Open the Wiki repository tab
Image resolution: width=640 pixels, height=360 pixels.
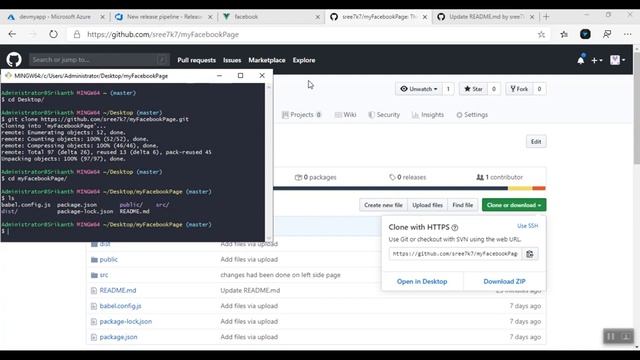coord(345,115)
